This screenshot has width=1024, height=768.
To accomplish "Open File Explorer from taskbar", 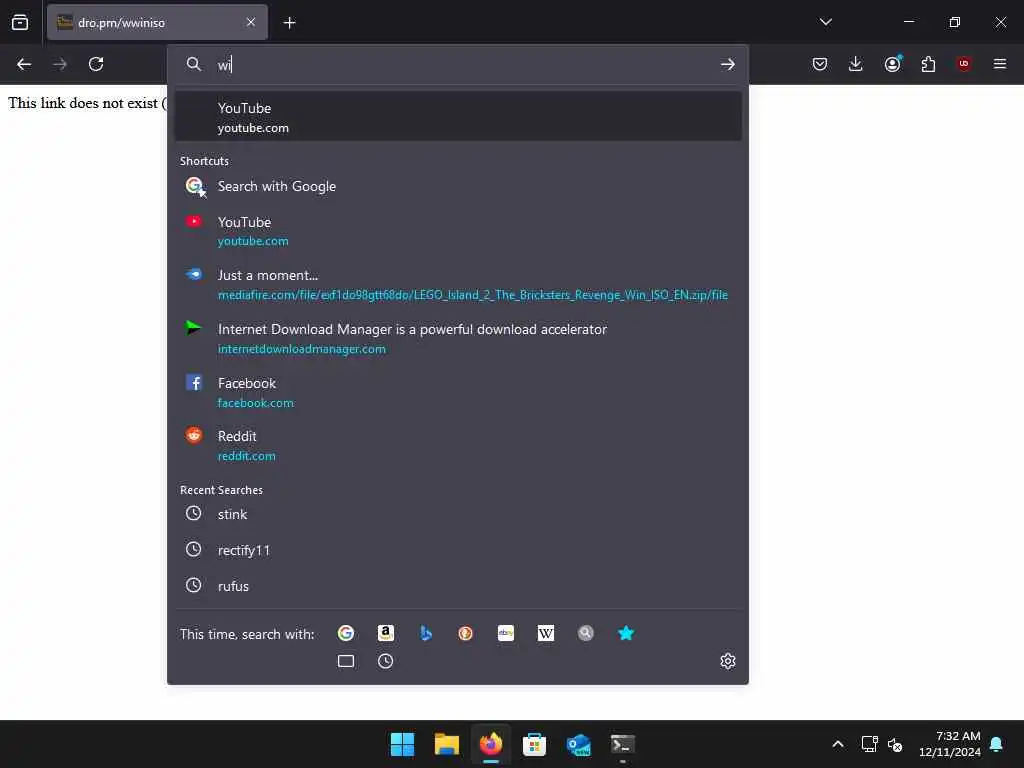I will 447,744.
